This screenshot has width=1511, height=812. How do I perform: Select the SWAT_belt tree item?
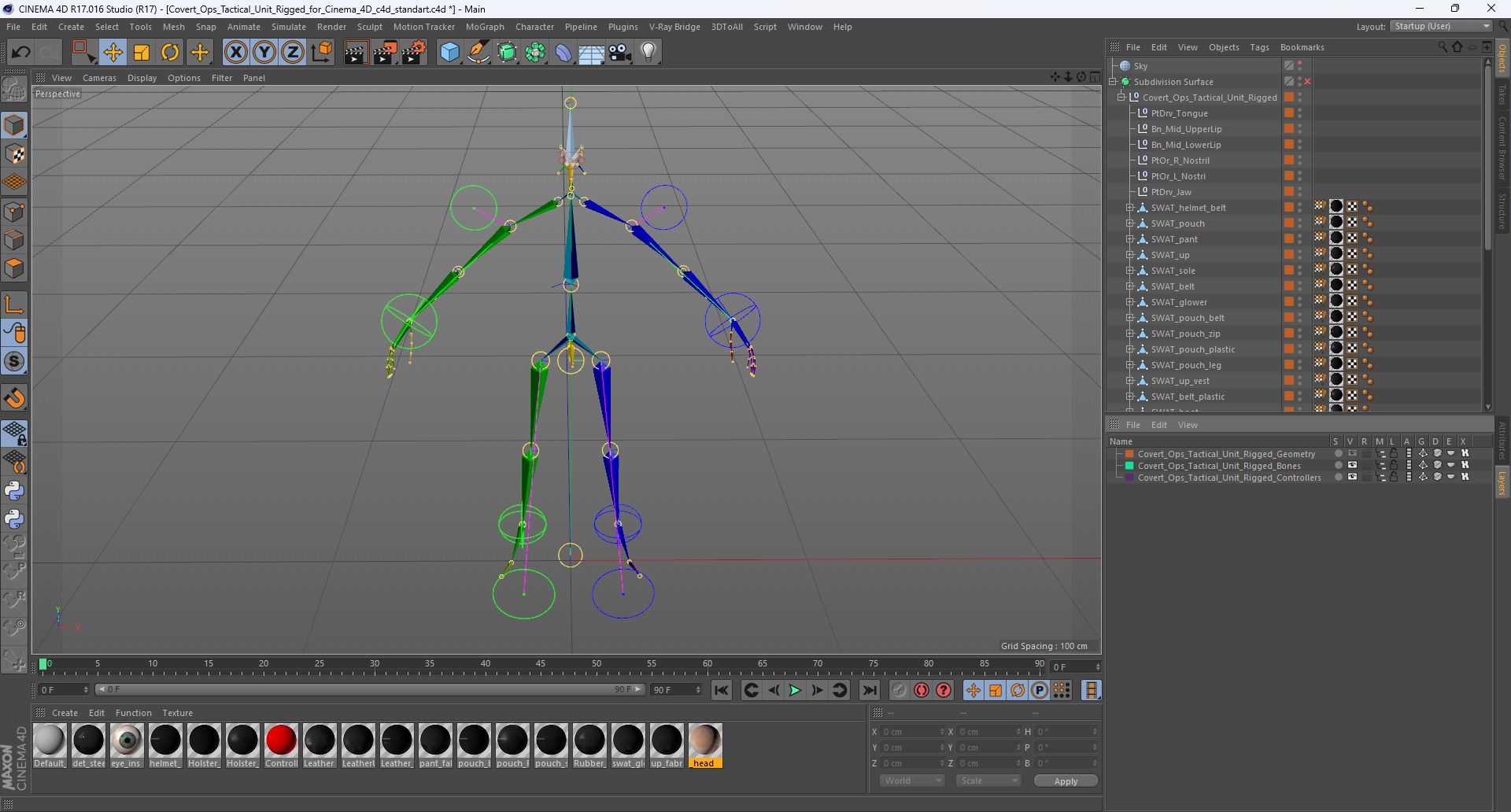point(1172,286)
